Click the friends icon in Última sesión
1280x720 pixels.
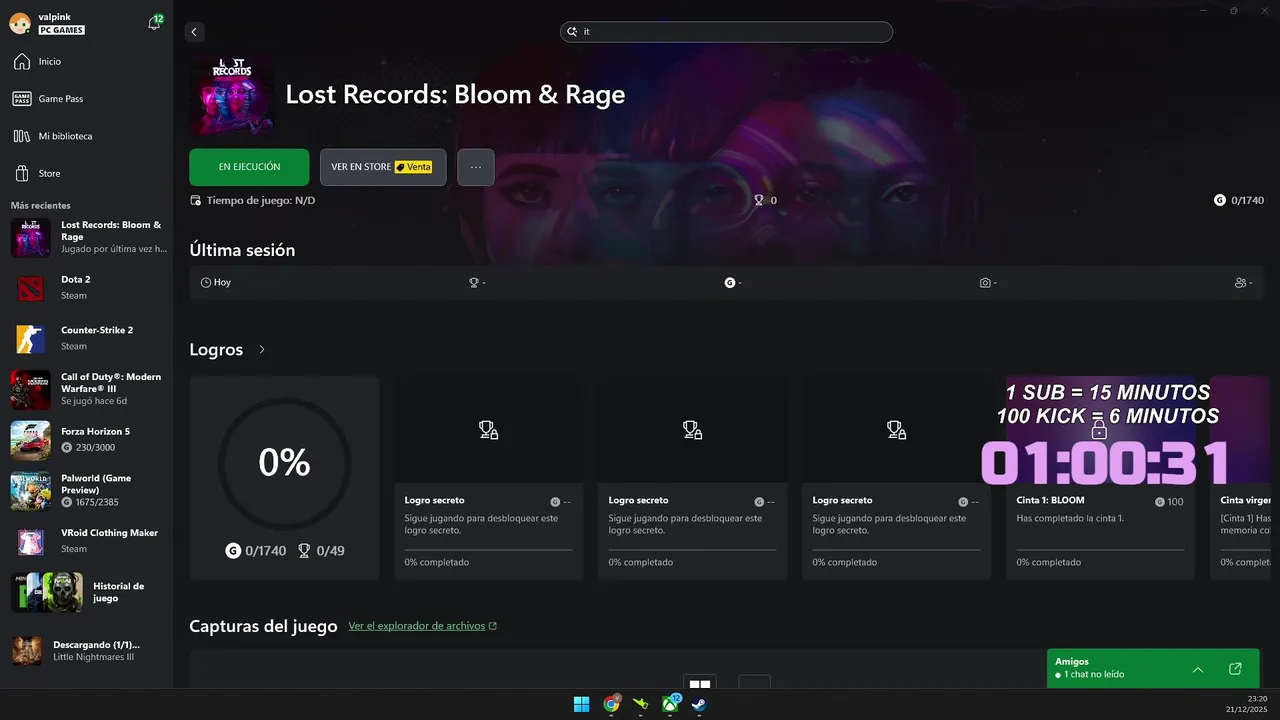click(x=1241, y=283)
